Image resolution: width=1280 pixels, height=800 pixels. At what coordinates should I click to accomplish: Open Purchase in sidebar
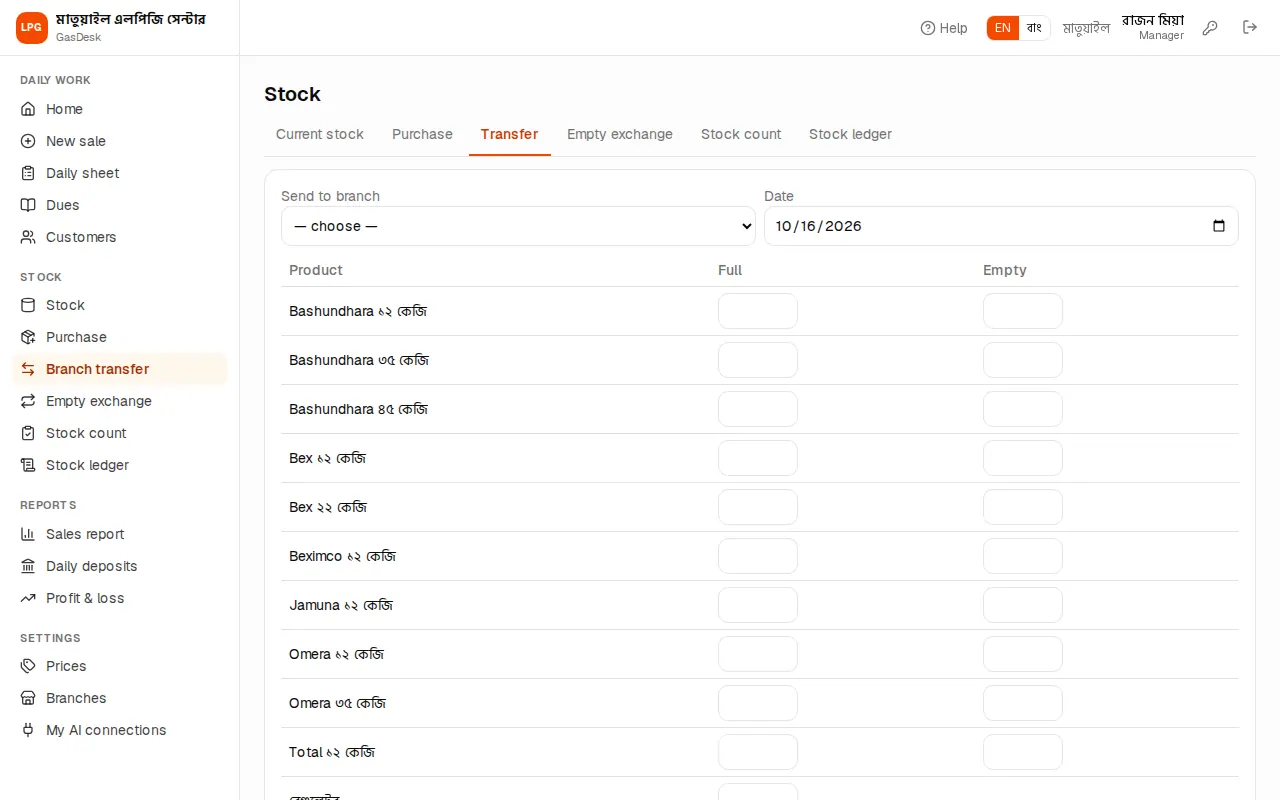(120, 337)
